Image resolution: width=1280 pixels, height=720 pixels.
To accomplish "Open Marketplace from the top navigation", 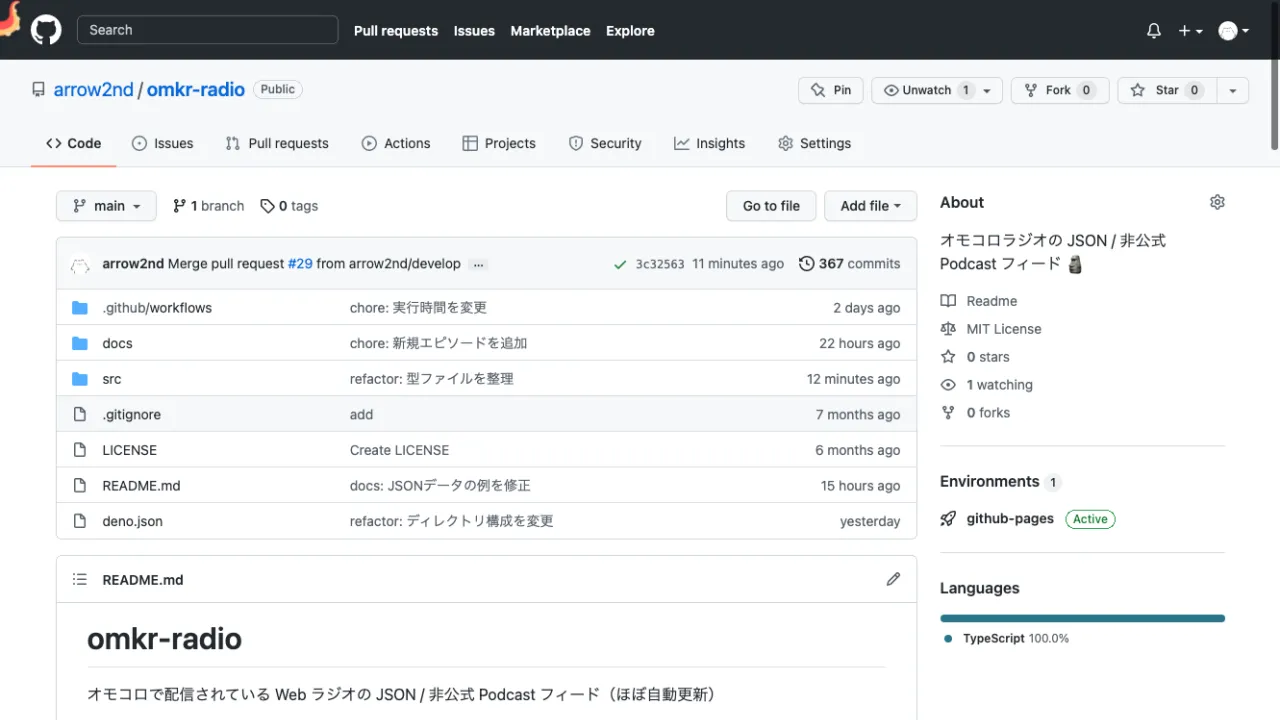I will (x=550, y=30).
